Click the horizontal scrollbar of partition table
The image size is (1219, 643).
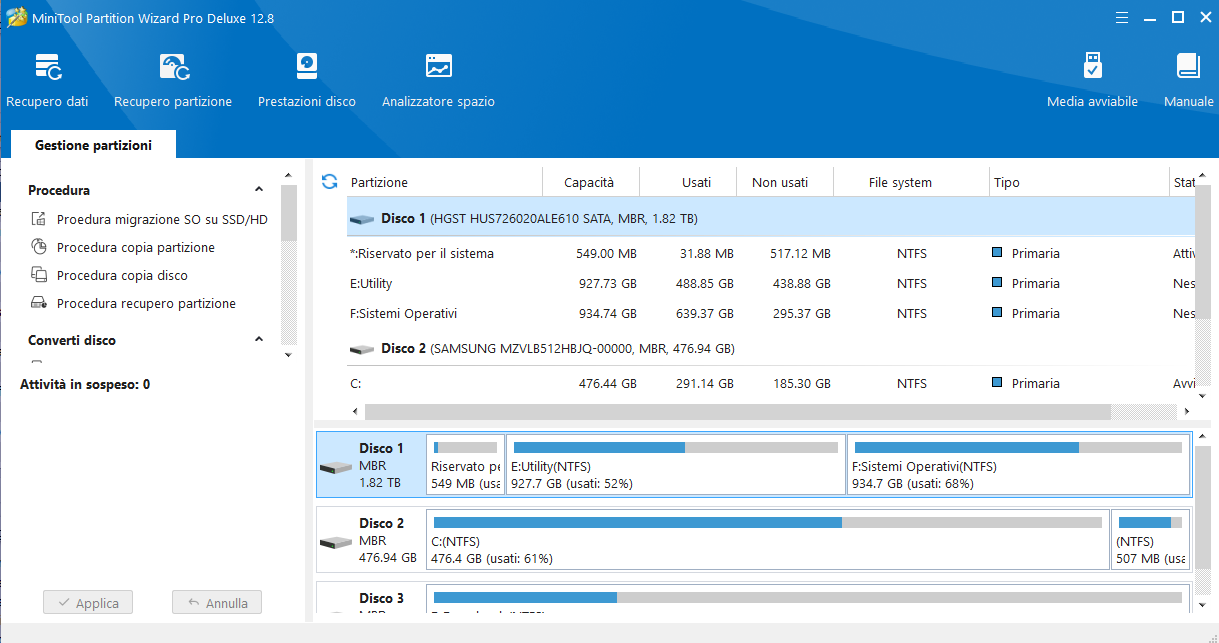[737, 411]
